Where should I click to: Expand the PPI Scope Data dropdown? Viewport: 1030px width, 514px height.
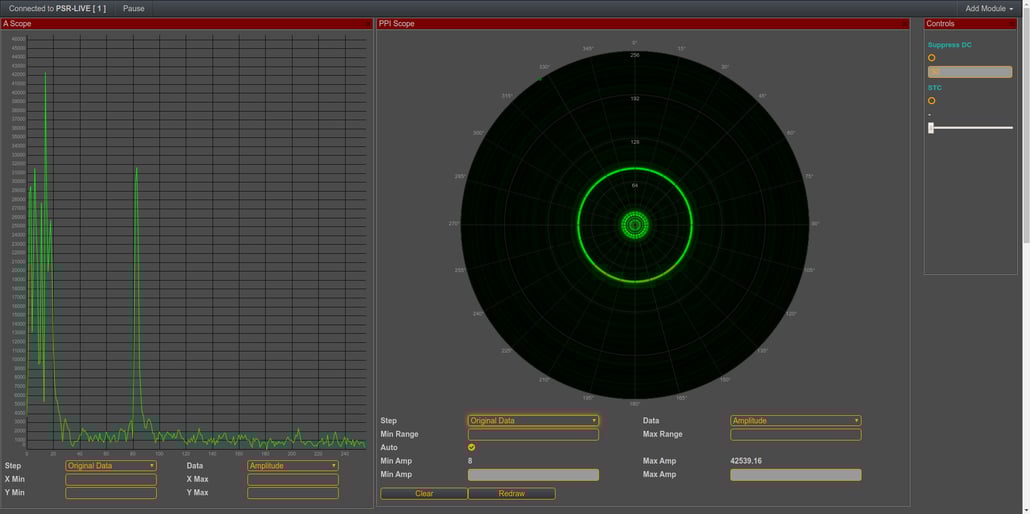[796, 421]
